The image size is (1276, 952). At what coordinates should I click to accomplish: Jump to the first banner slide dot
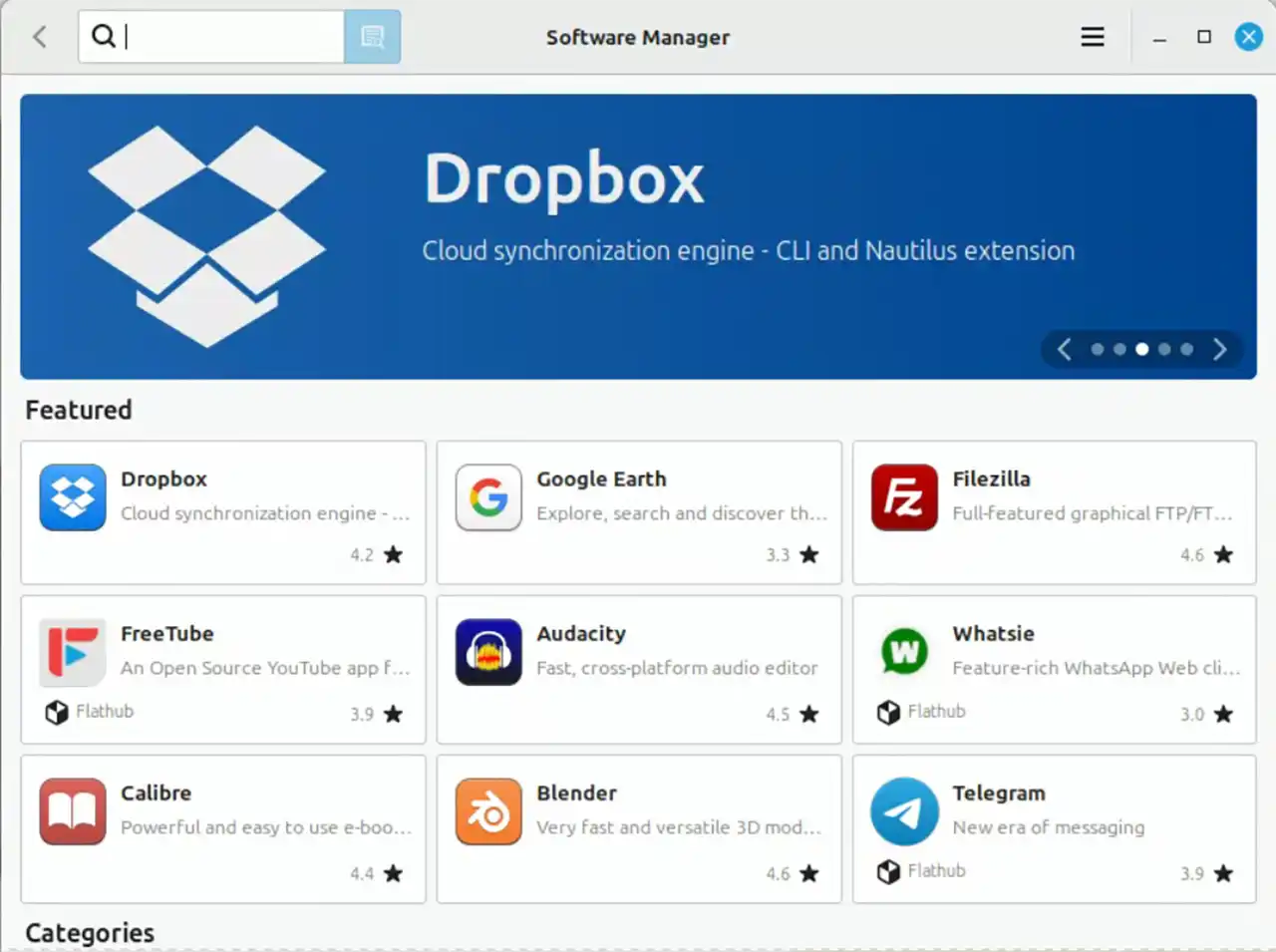coord(1098,349)
